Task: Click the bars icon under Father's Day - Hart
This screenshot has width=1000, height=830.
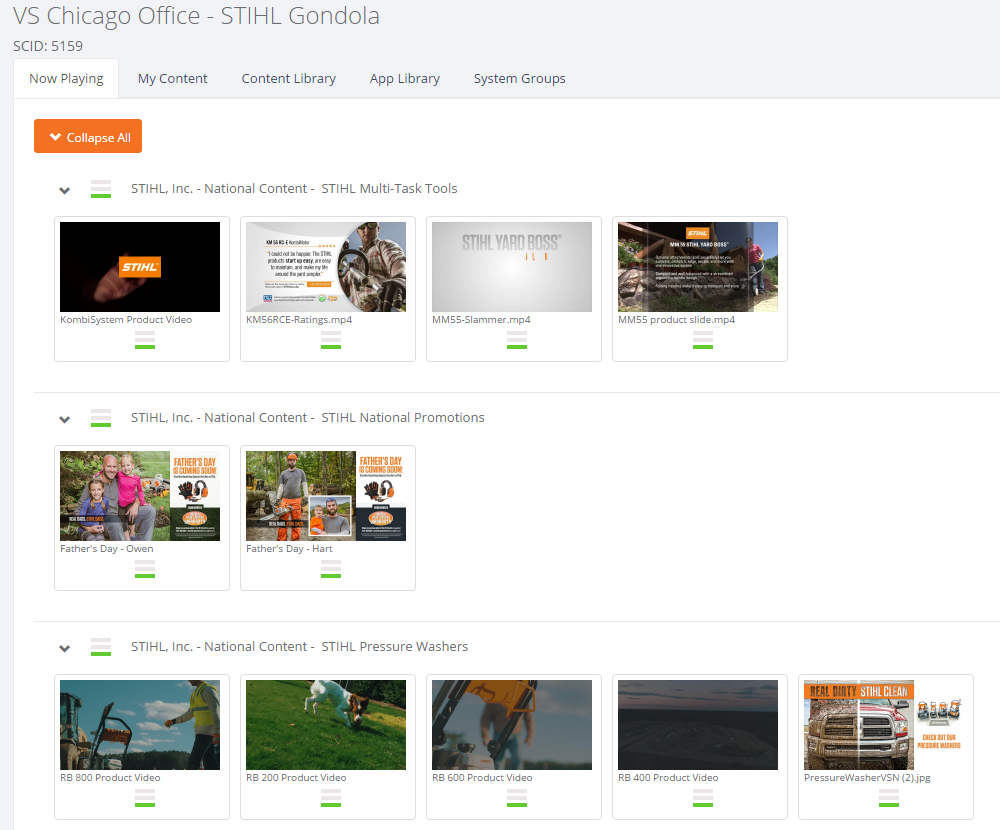Action: (331, 569)
